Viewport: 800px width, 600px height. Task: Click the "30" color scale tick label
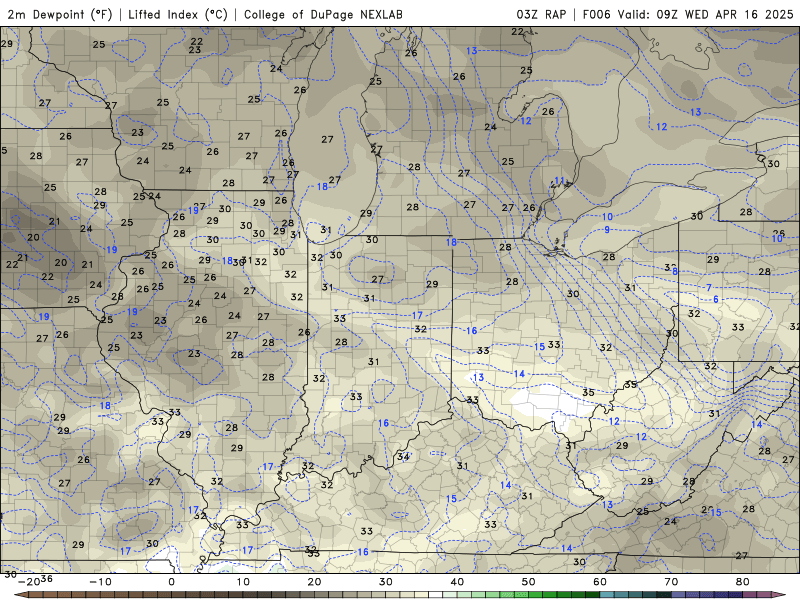tap(386, 582)
